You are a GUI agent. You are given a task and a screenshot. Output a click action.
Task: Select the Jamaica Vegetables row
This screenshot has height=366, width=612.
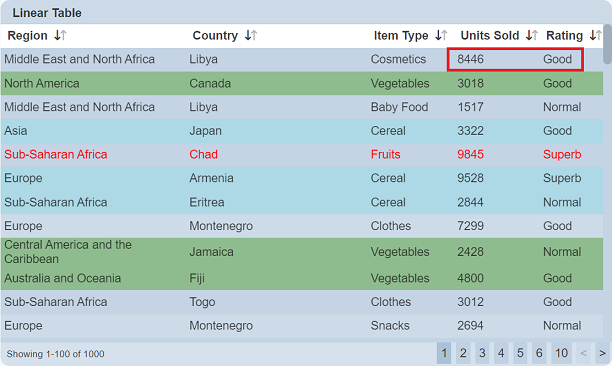coord(302,252)
